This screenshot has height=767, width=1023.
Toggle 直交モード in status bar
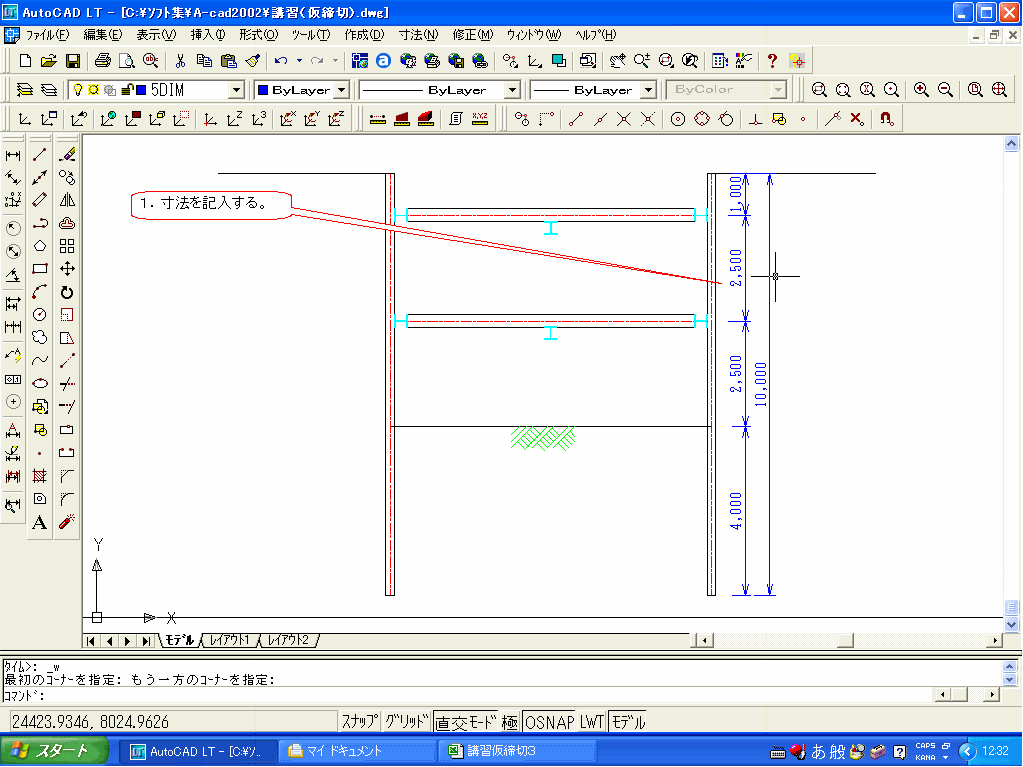pyautogui.click(x=465, y=722)
